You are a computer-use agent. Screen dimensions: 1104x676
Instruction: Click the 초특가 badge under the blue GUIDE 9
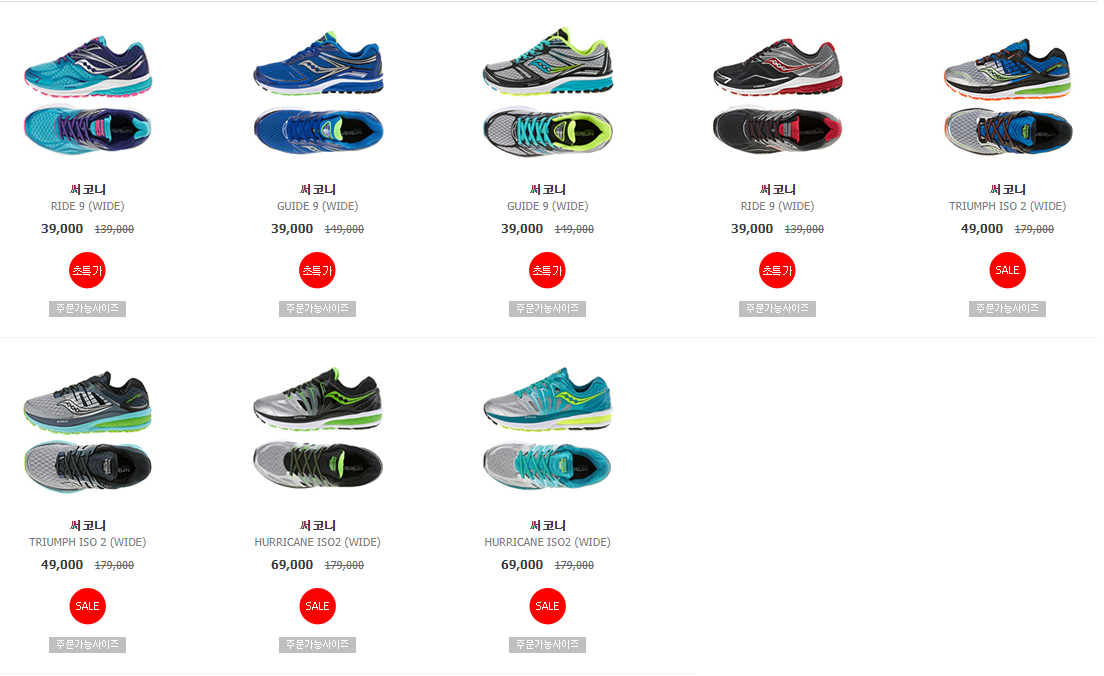click(317, 270)
